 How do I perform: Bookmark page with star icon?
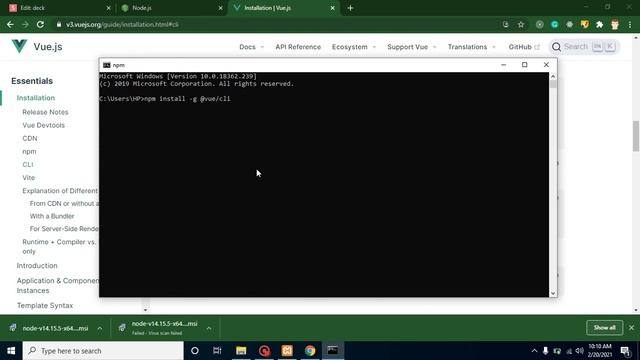pos(521,24)
